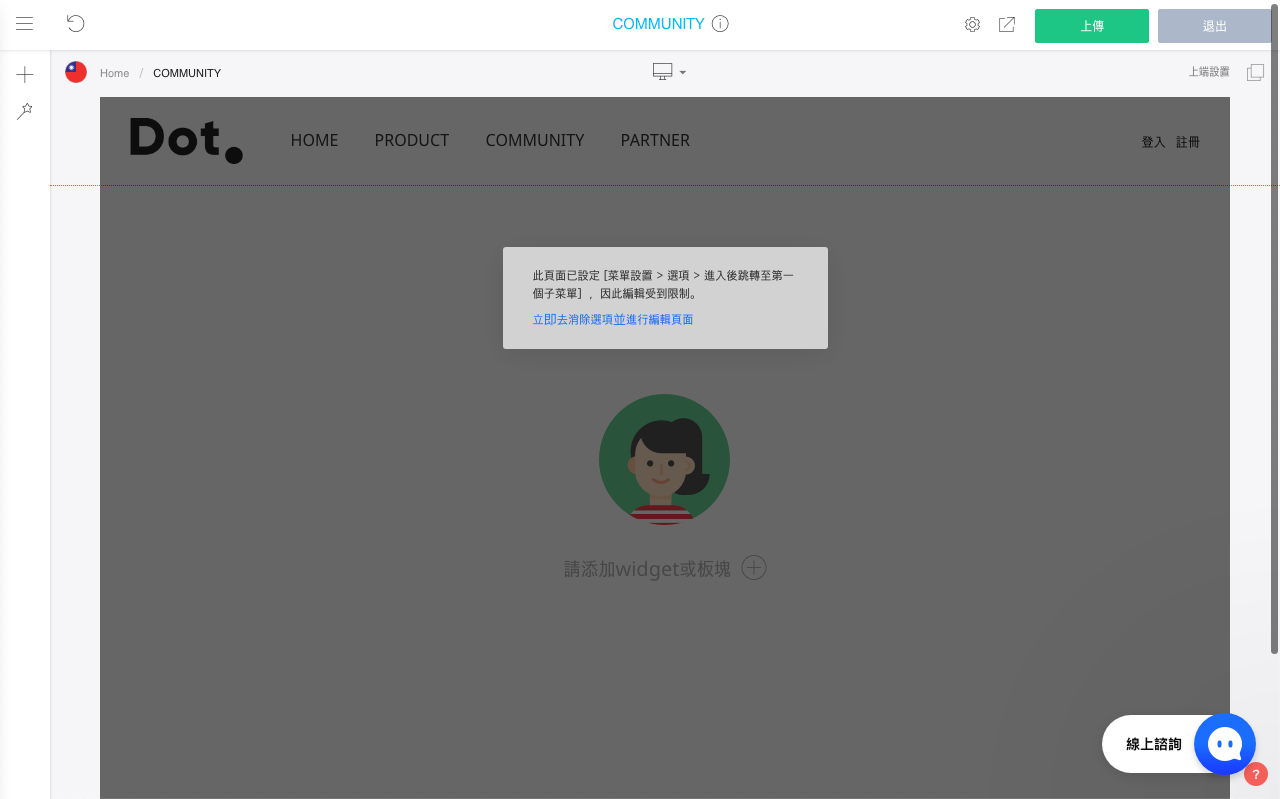Click the COMMUNITY page title in top bar

point(658,24)
